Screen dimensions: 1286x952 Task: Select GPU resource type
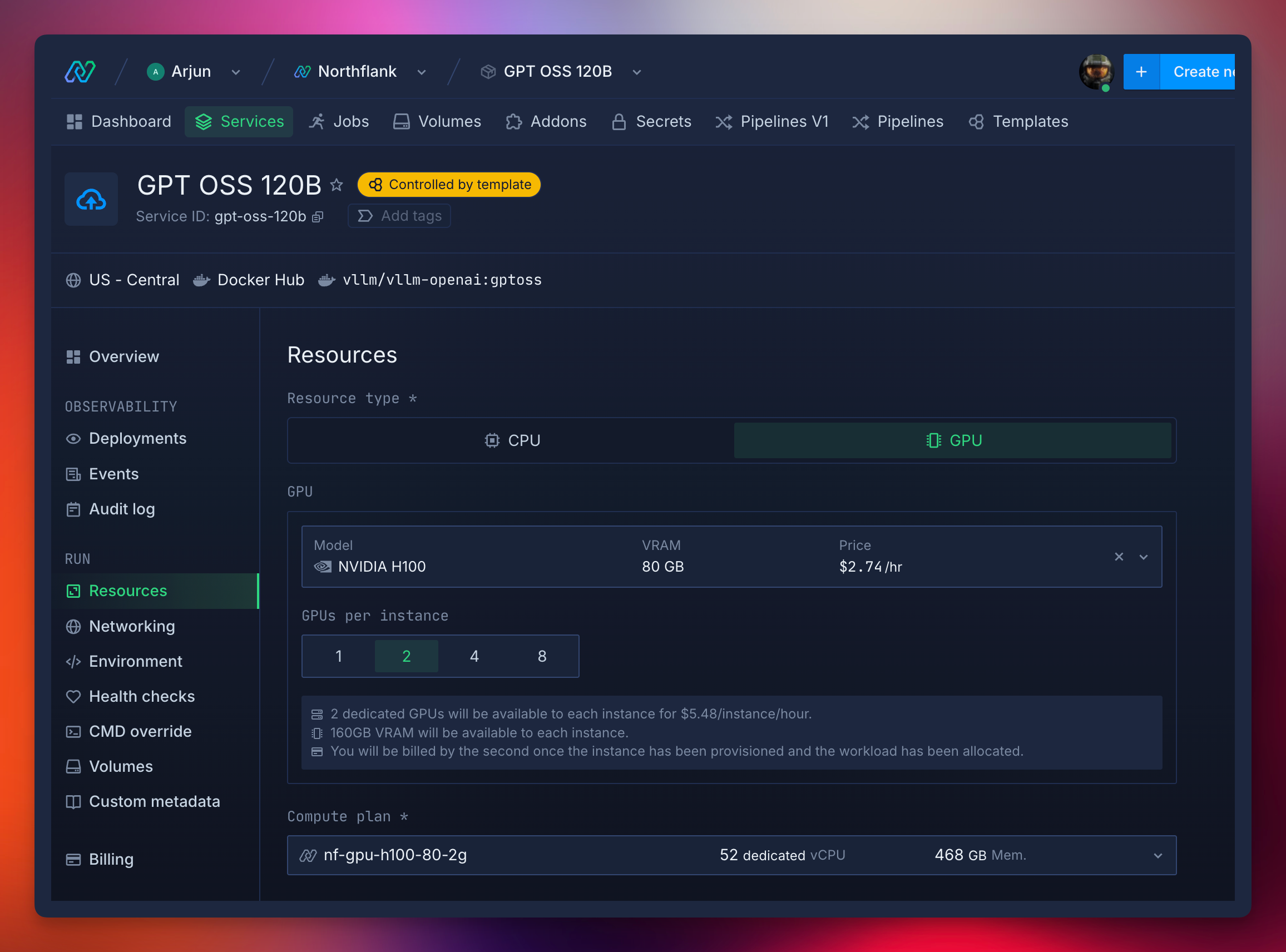pyautogui.click(x=952, y=440)
